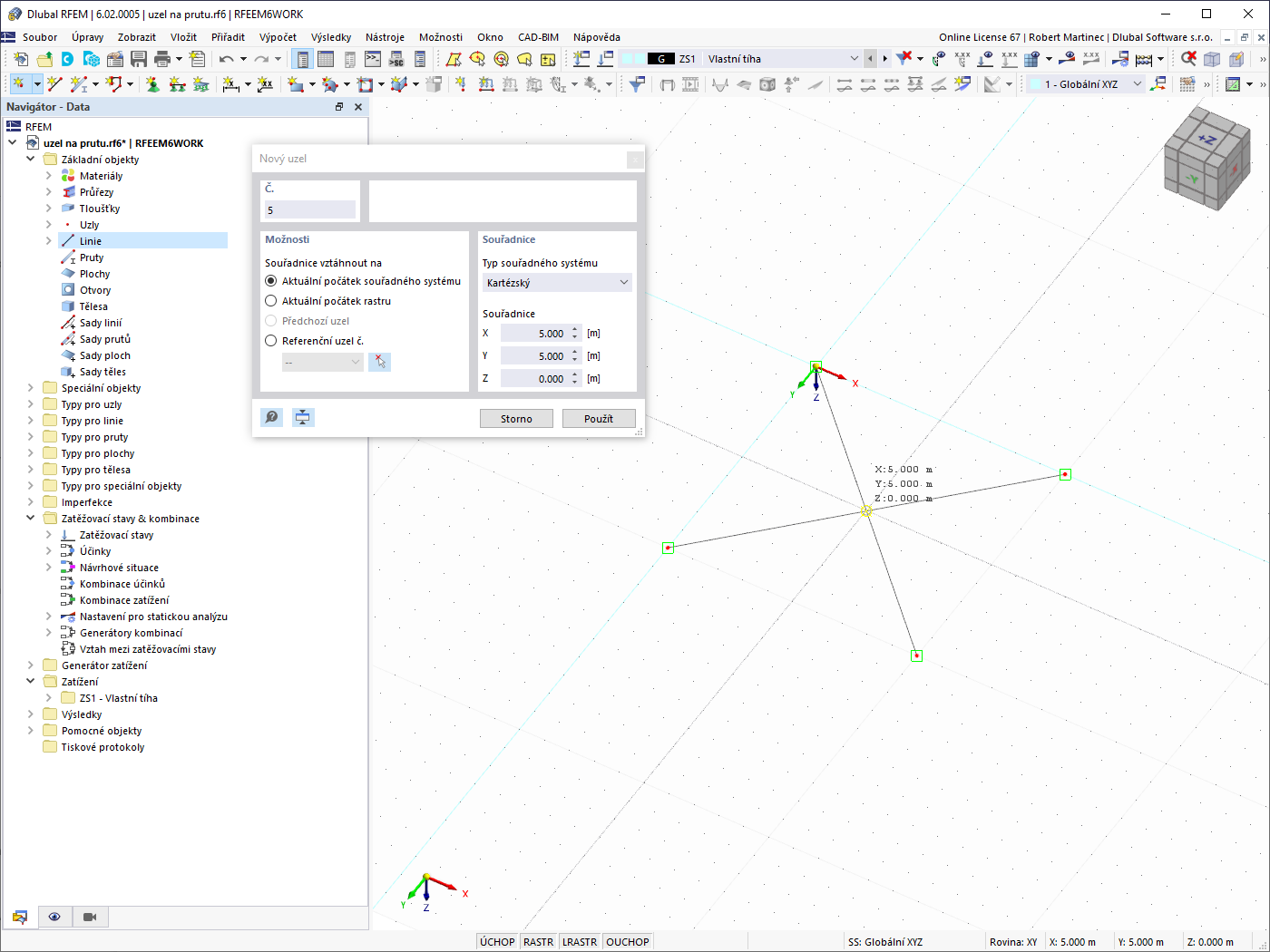Click the coordinate system color swatch
This screenshot has width=1270, height=952.
click(x=1034, y=84)
